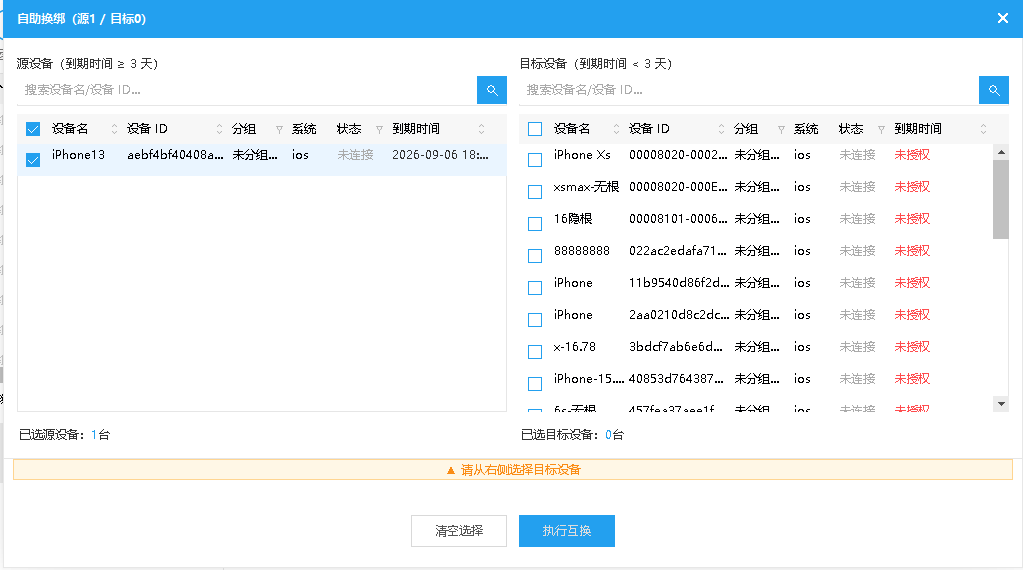Click the target list scrollbar thumb
The image size is (1023, 570).
[x=1001, y=199]
